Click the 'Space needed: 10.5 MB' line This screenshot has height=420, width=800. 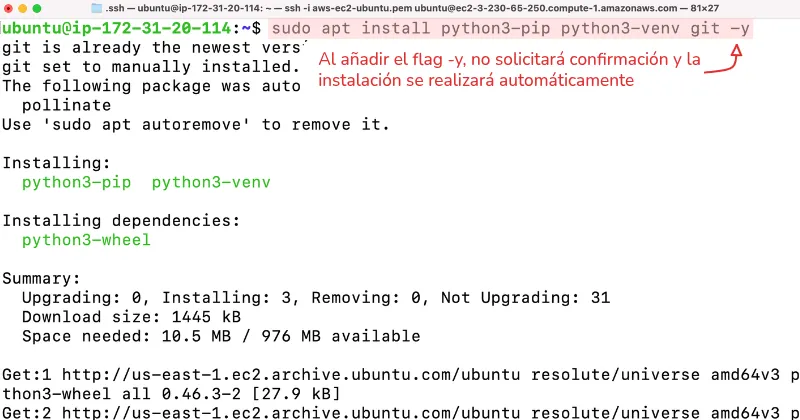[221, 336]
